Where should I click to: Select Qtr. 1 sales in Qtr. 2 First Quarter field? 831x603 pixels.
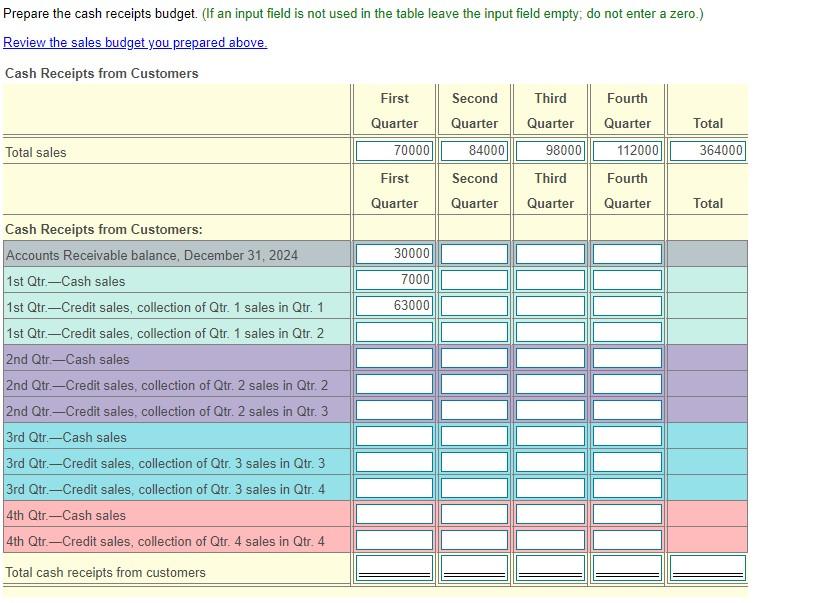(x=394, y=332)
